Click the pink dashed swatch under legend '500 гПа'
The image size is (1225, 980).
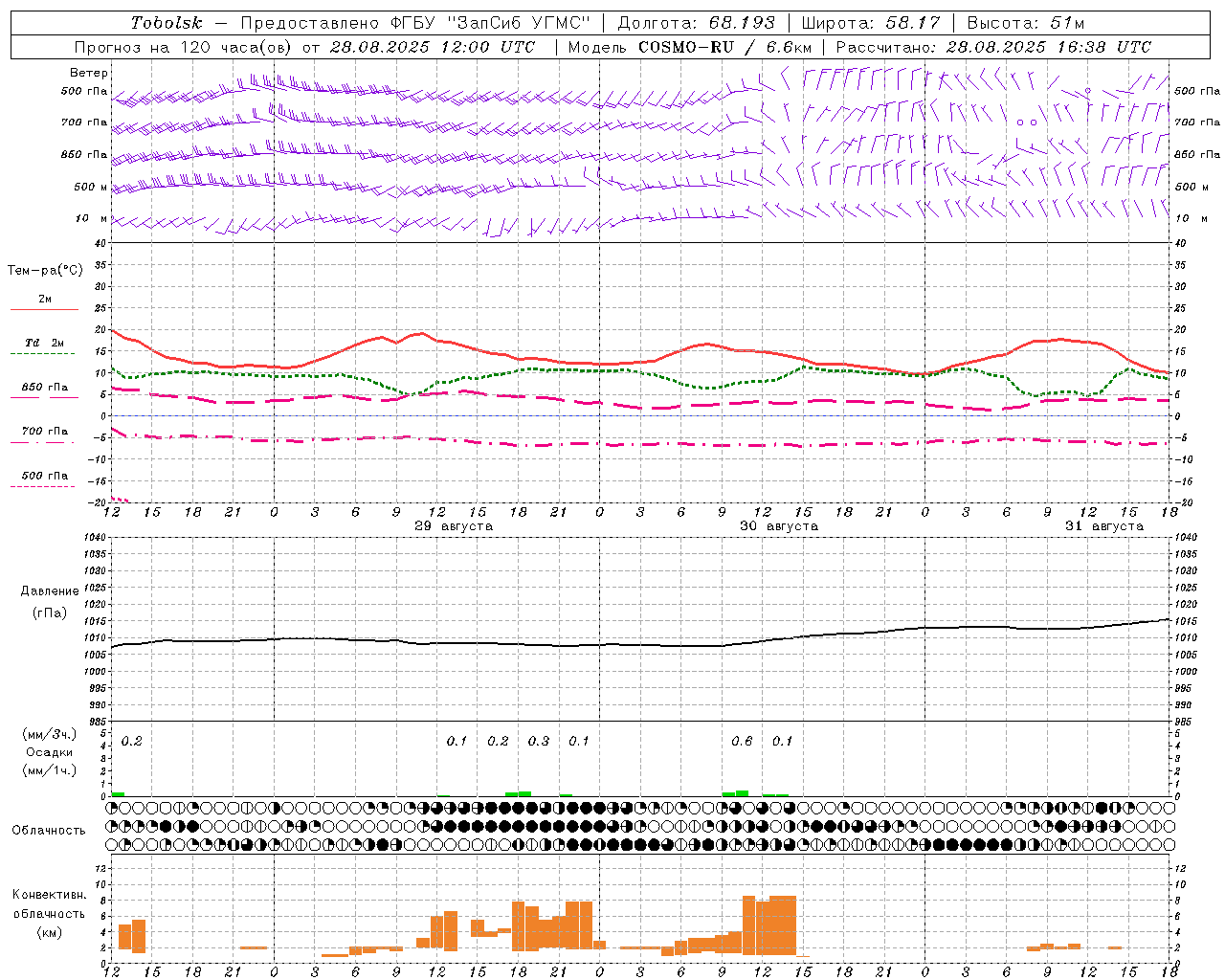tap(42, 487)
